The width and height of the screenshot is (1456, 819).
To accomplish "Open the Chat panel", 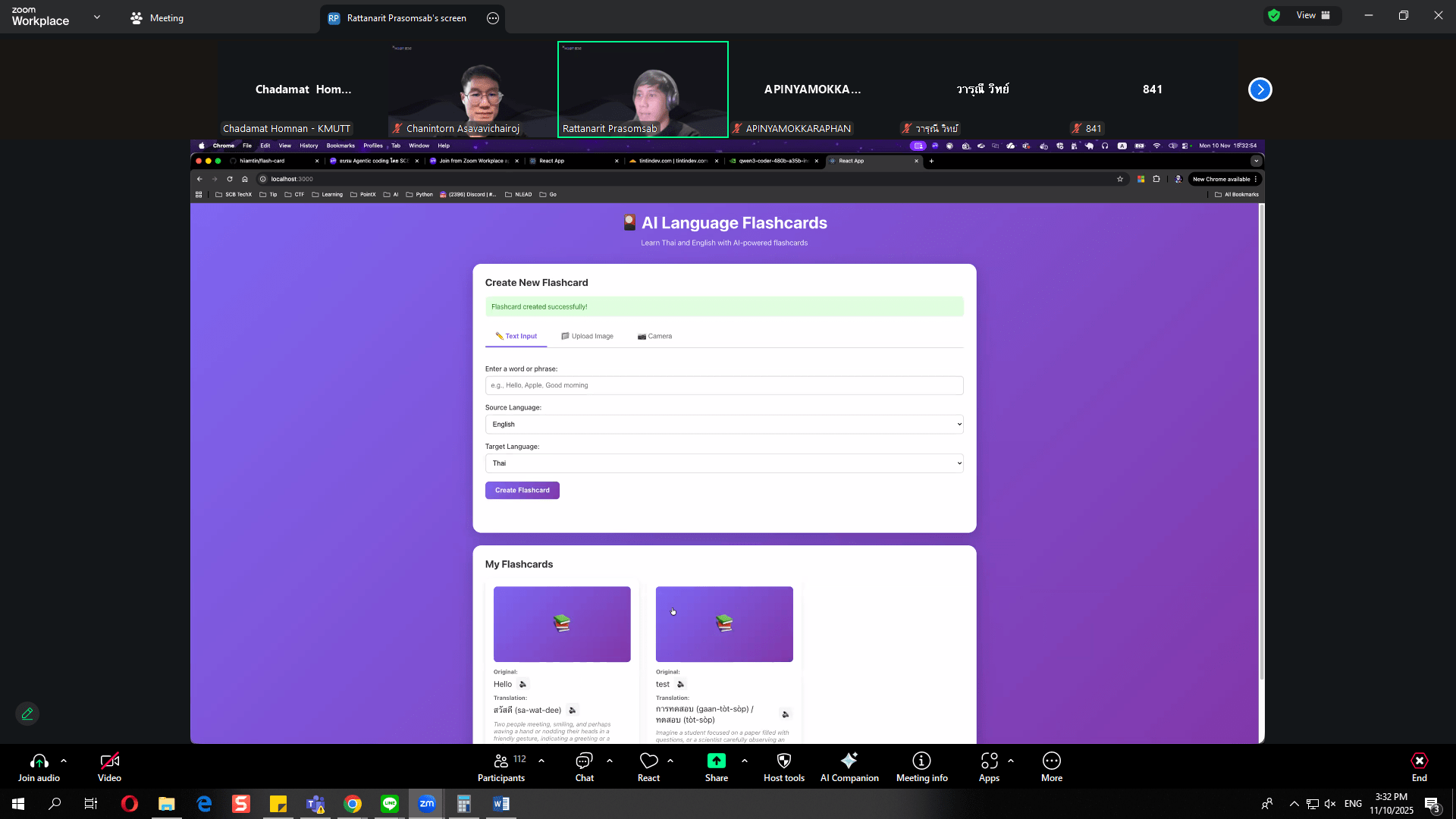I will pyautogui.click(x=584, y=766).
